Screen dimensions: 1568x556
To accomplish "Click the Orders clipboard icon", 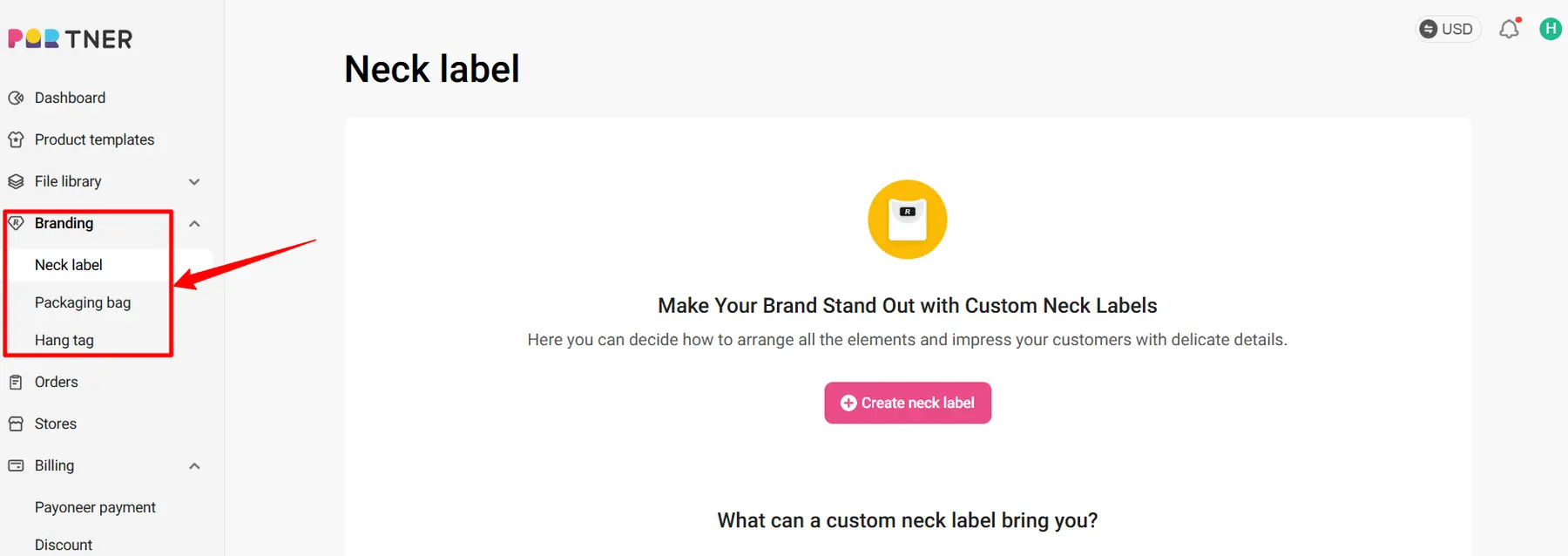I will [16, 382].
